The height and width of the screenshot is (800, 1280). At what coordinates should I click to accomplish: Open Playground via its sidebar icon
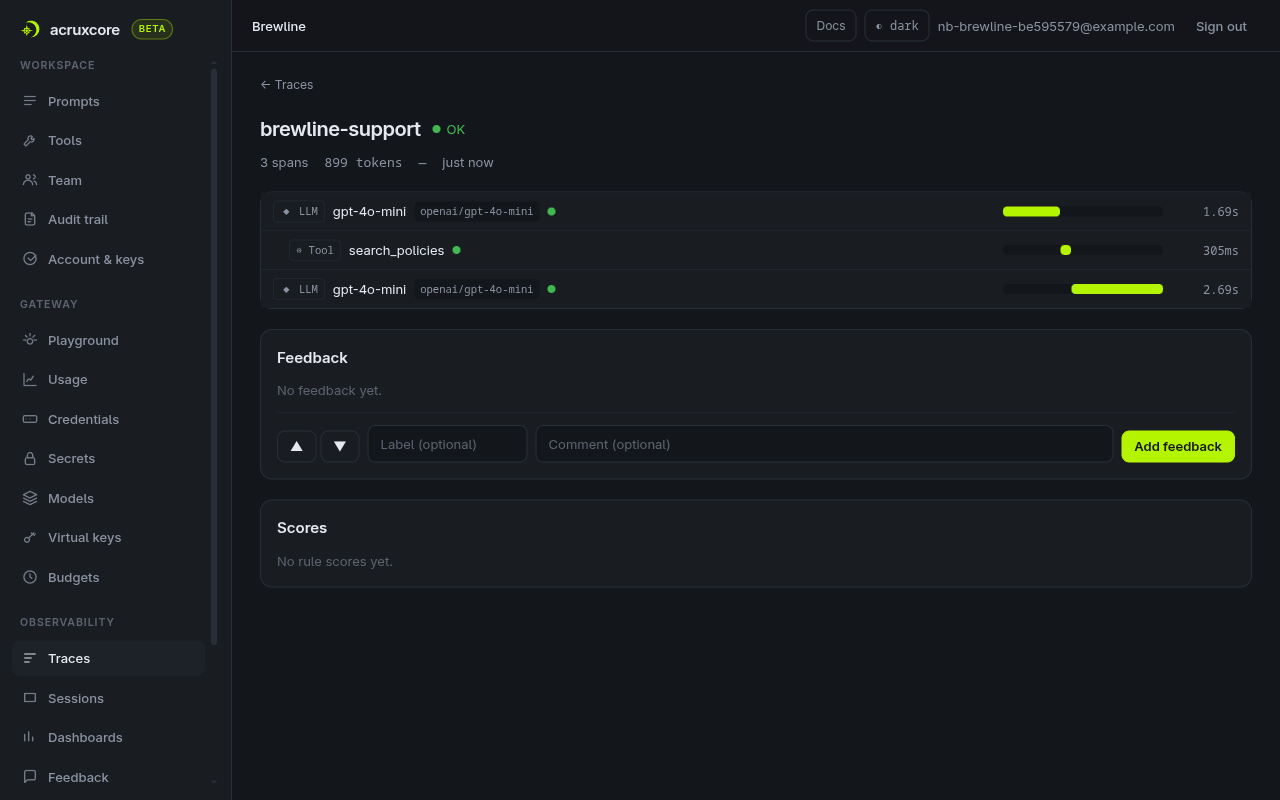(30, 340)
